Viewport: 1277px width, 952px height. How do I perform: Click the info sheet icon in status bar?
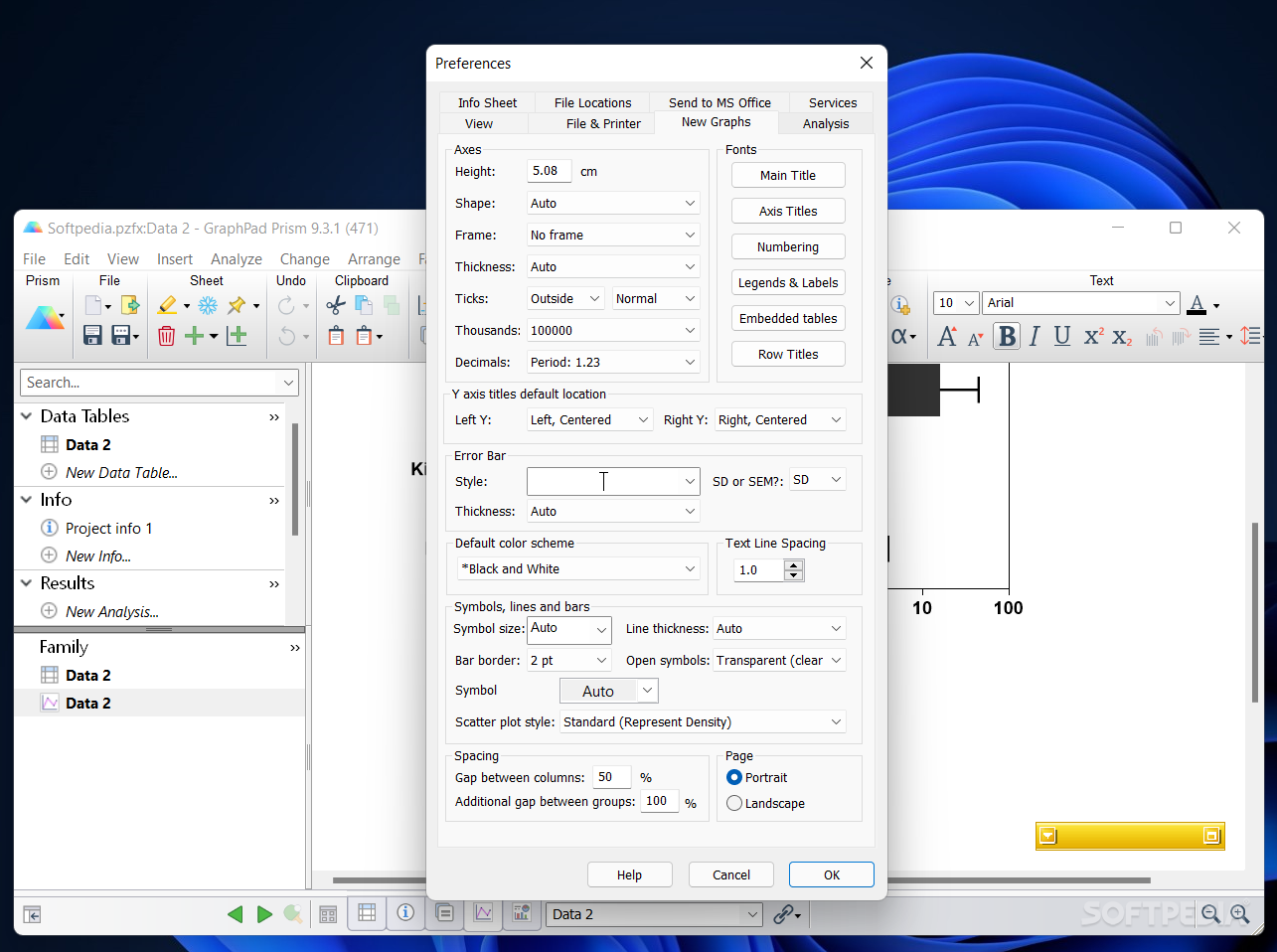click(x=405, y=912)
